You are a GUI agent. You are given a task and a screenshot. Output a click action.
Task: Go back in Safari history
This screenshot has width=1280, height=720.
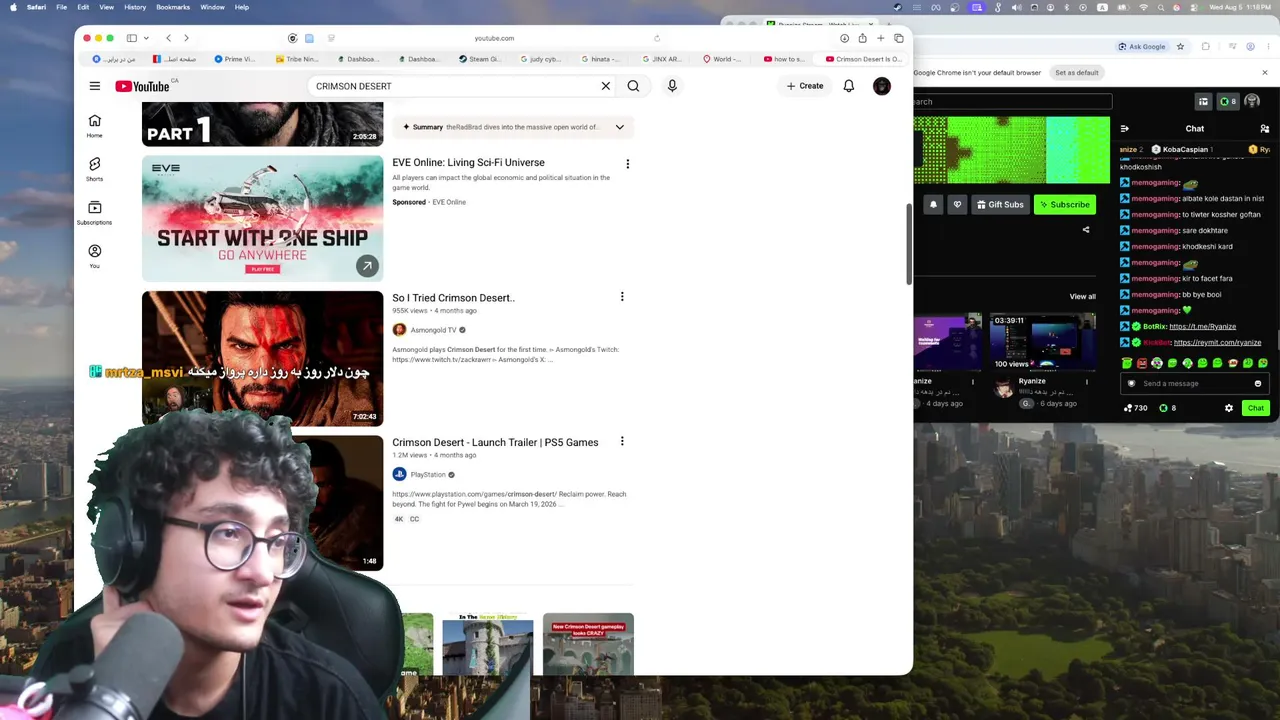[168, 38]
